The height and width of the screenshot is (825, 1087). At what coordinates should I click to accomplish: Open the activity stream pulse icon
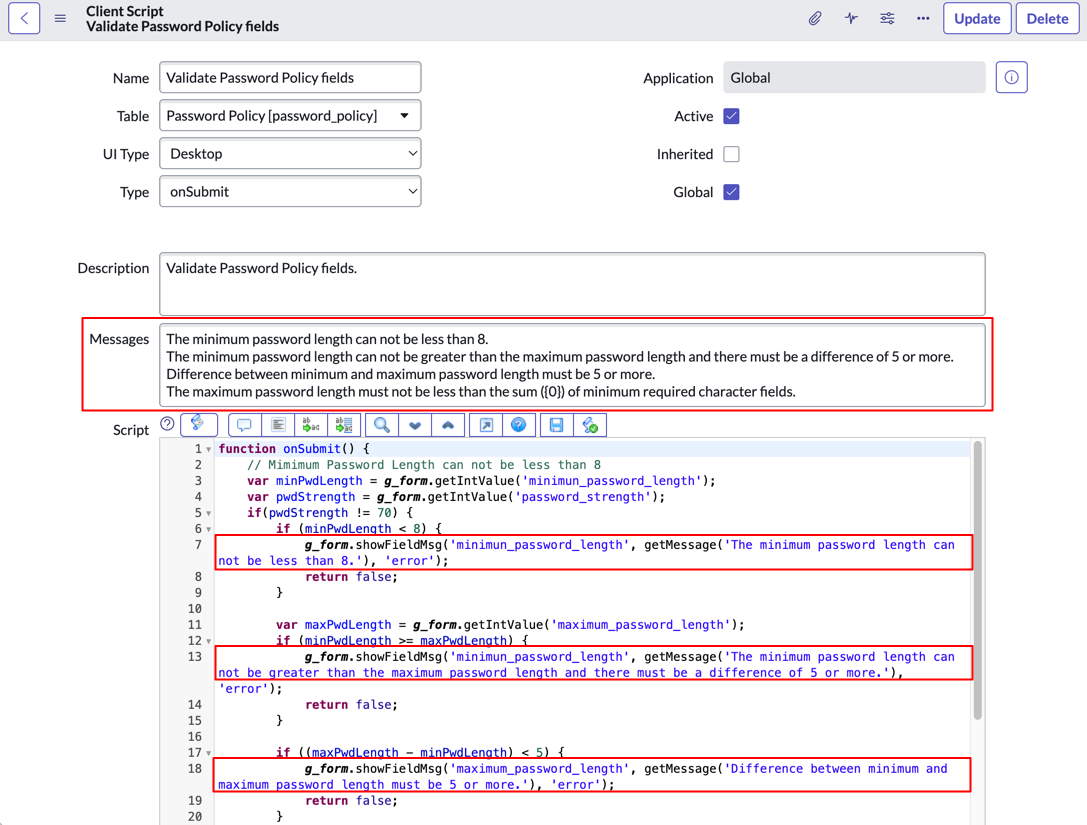pos(851,19)
